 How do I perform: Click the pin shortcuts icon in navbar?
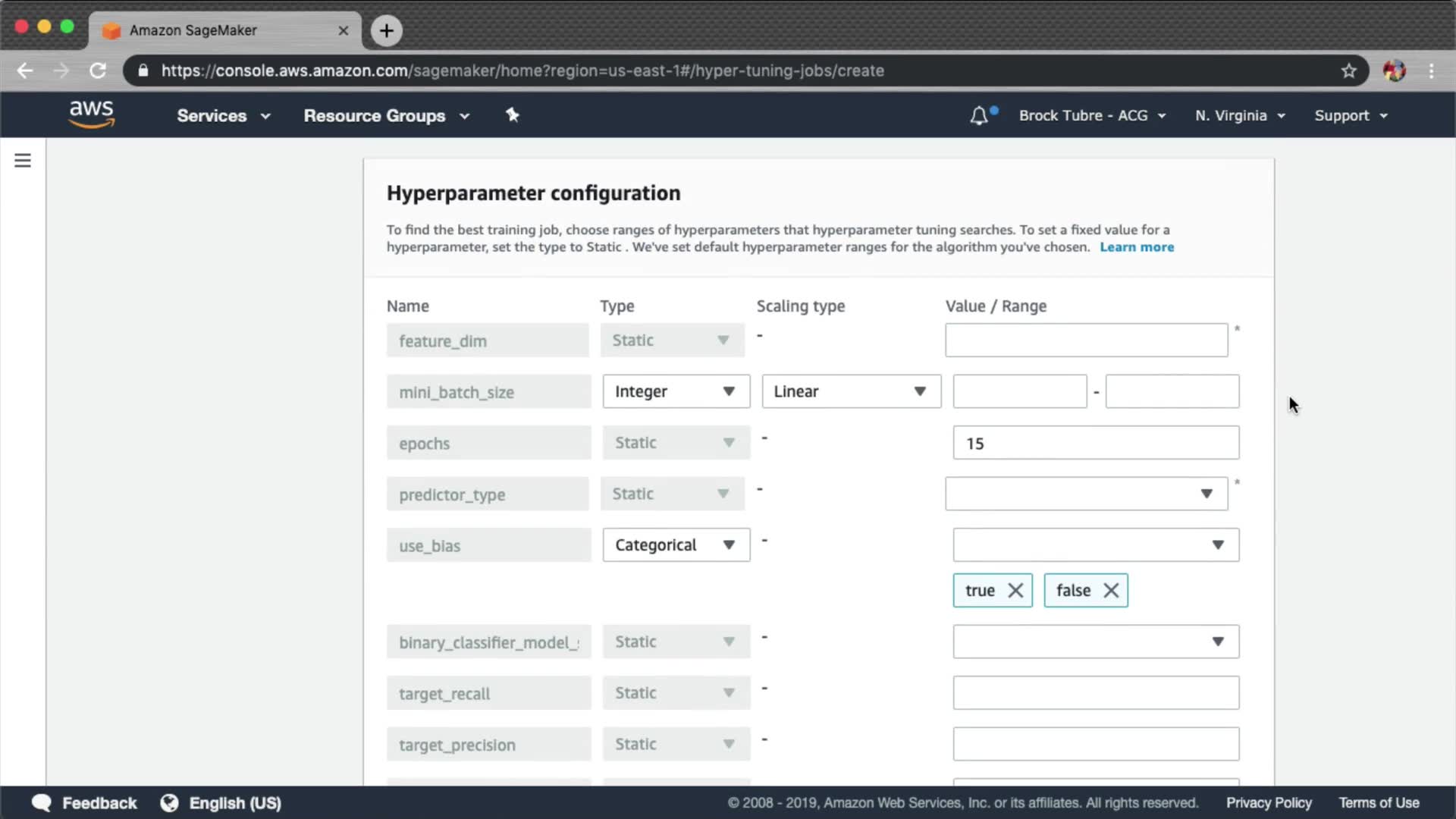pyautogui.click(x=513, y=115)
